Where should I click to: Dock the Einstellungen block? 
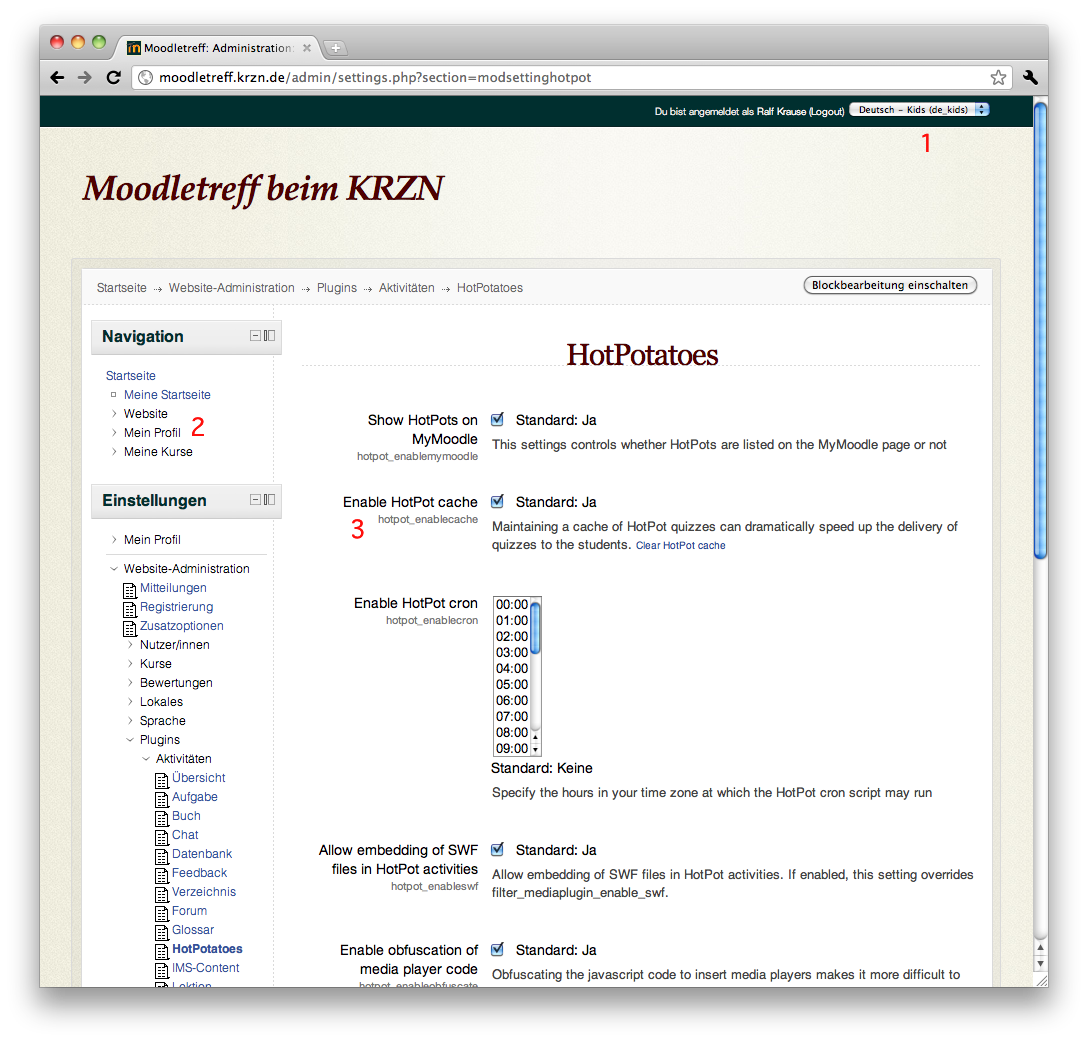[269, 499]
